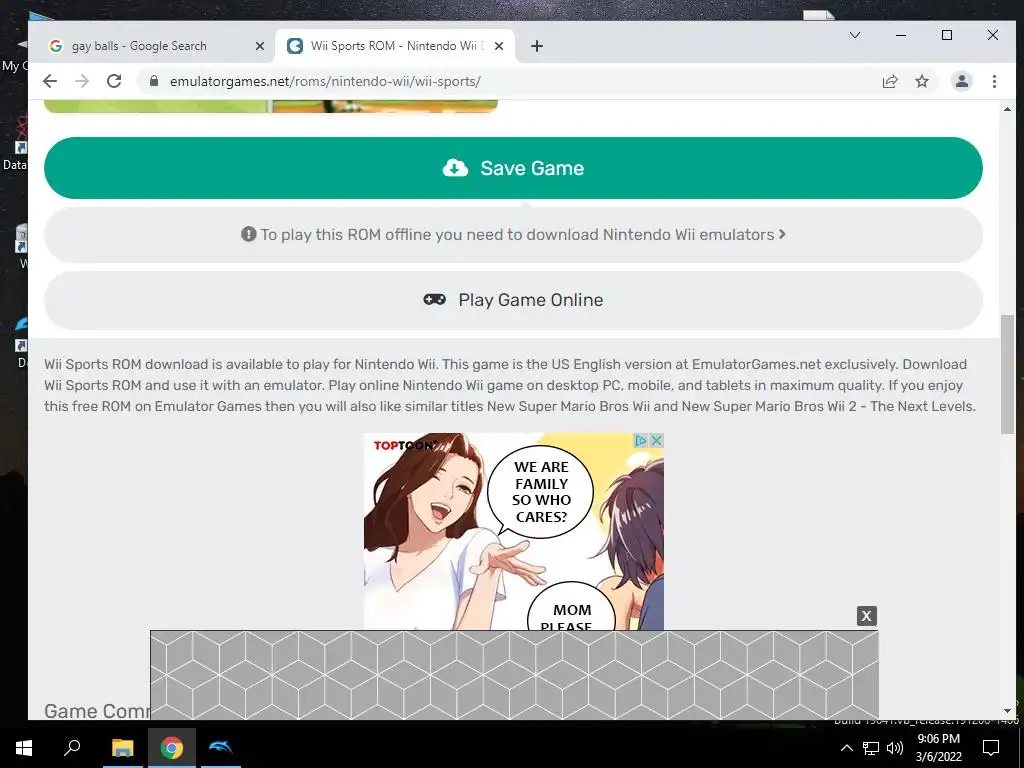
Task: Close the Wii Sports ROM tab
Action: coord(498,46)
